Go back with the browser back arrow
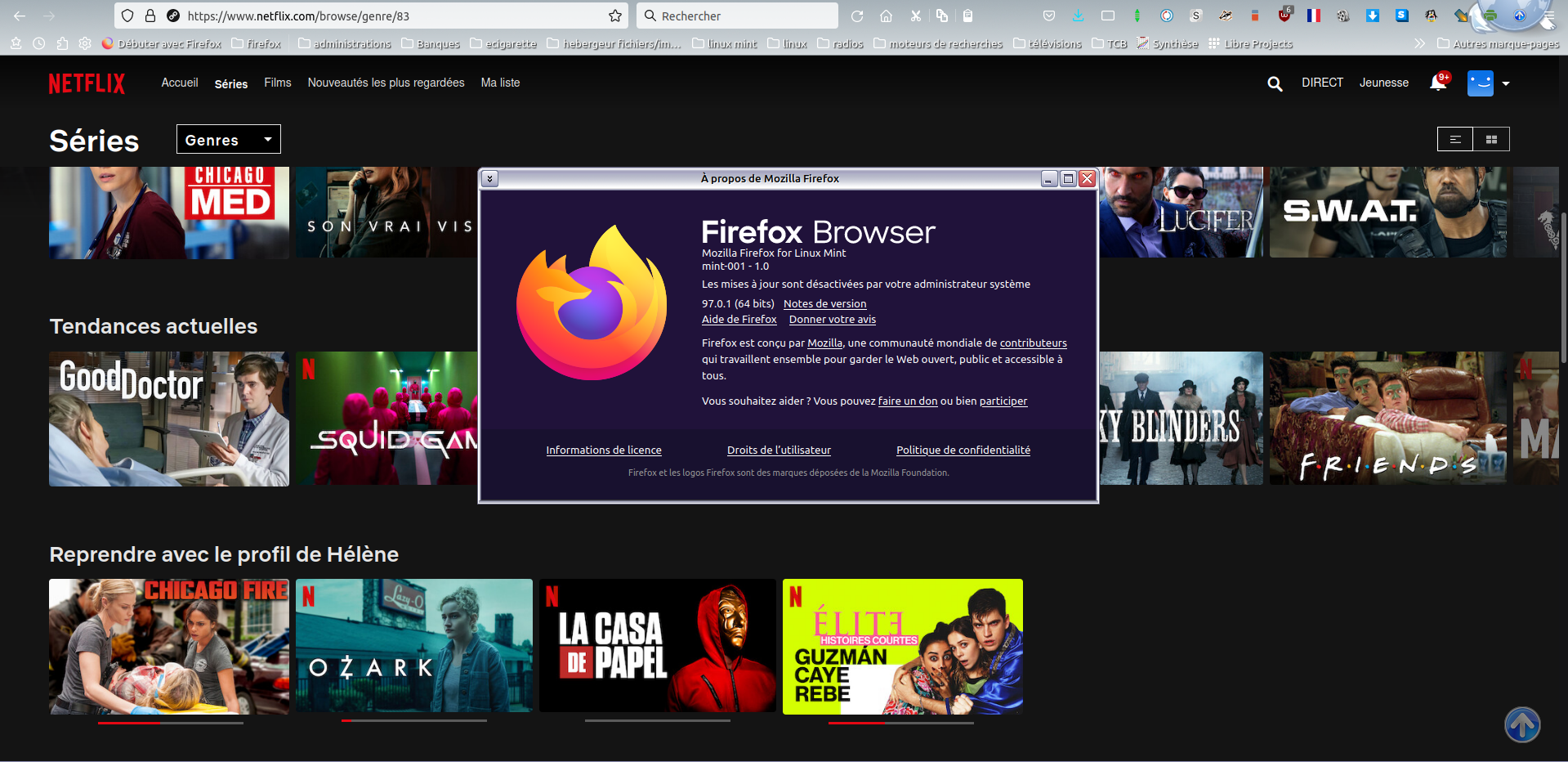 (20, 16)
